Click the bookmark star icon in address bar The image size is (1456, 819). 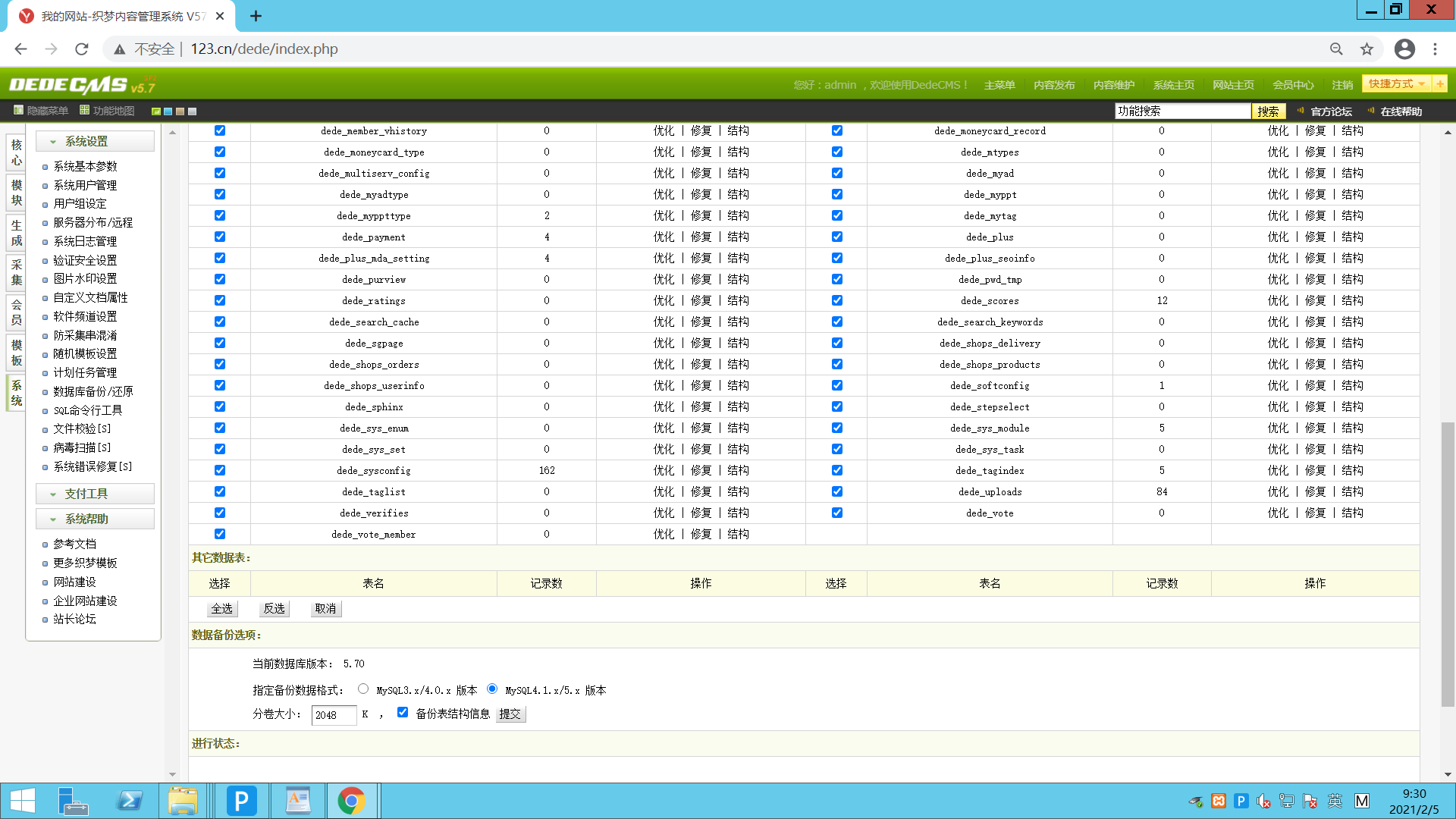(1367, 49)
